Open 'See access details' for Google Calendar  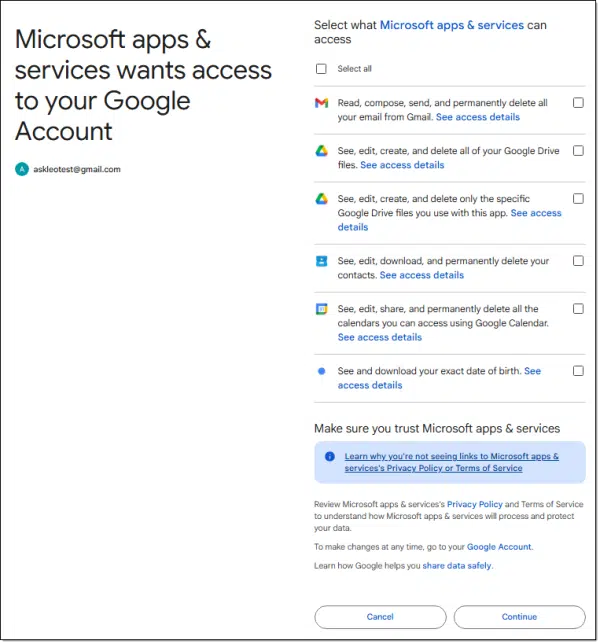(379, 337)
